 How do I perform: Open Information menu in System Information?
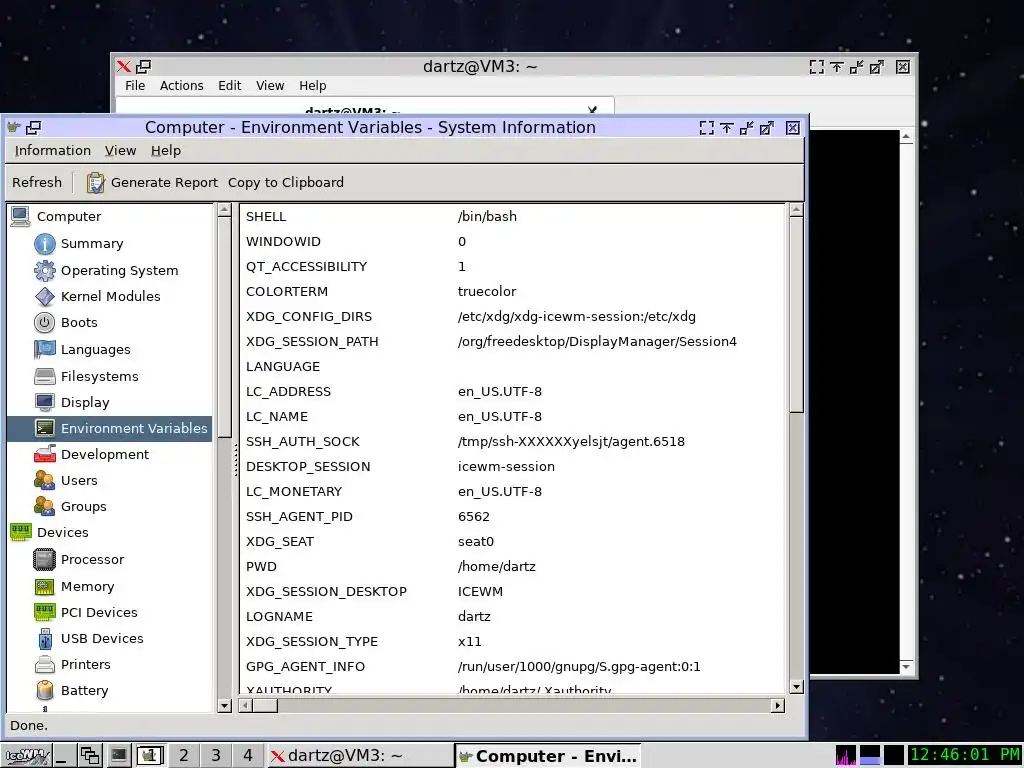pyautogui.click(x=53, y=151)
